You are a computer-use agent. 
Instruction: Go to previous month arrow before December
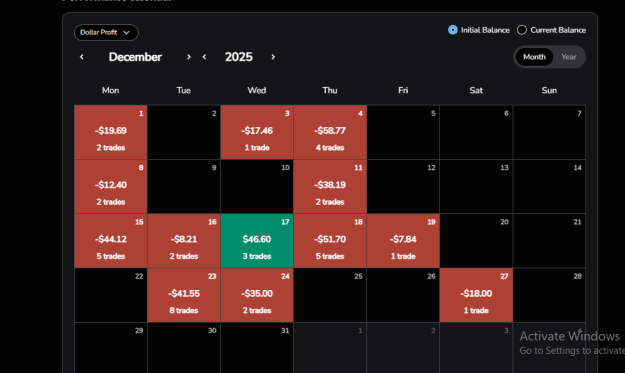click(82, 57)
